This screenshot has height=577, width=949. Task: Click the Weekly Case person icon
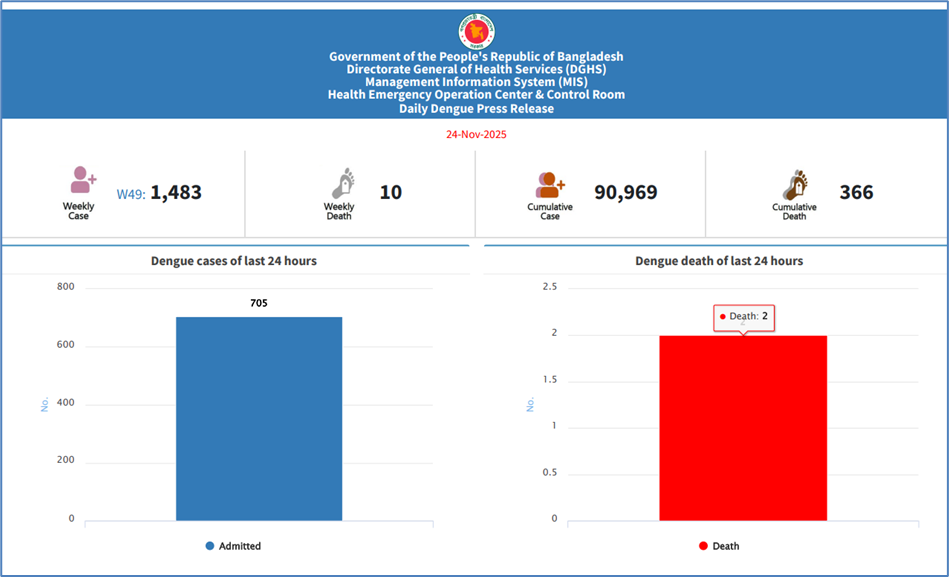point(82,181)
